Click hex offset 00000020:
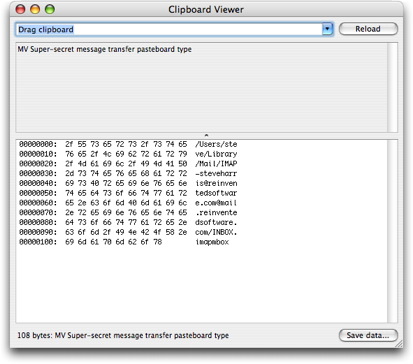Screen dimensions: 413x364 38,164
